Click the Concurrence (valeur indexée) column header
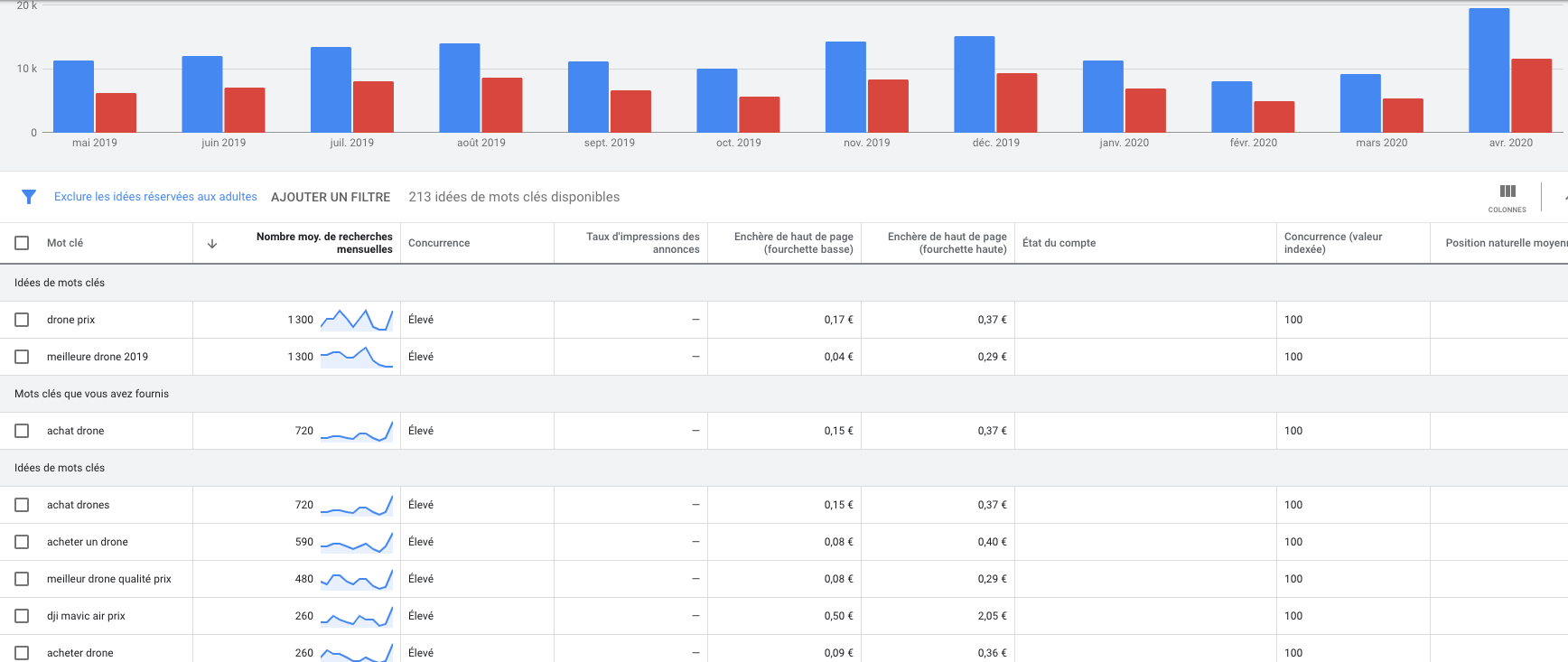 tap(1333, 243)
